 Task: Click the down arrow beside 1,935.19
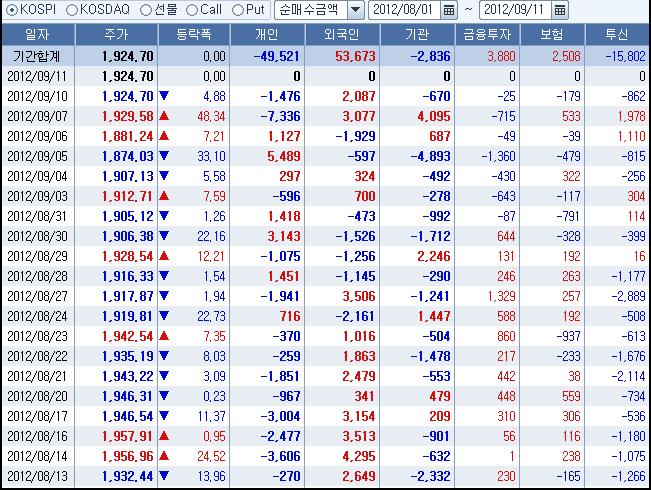164,355
